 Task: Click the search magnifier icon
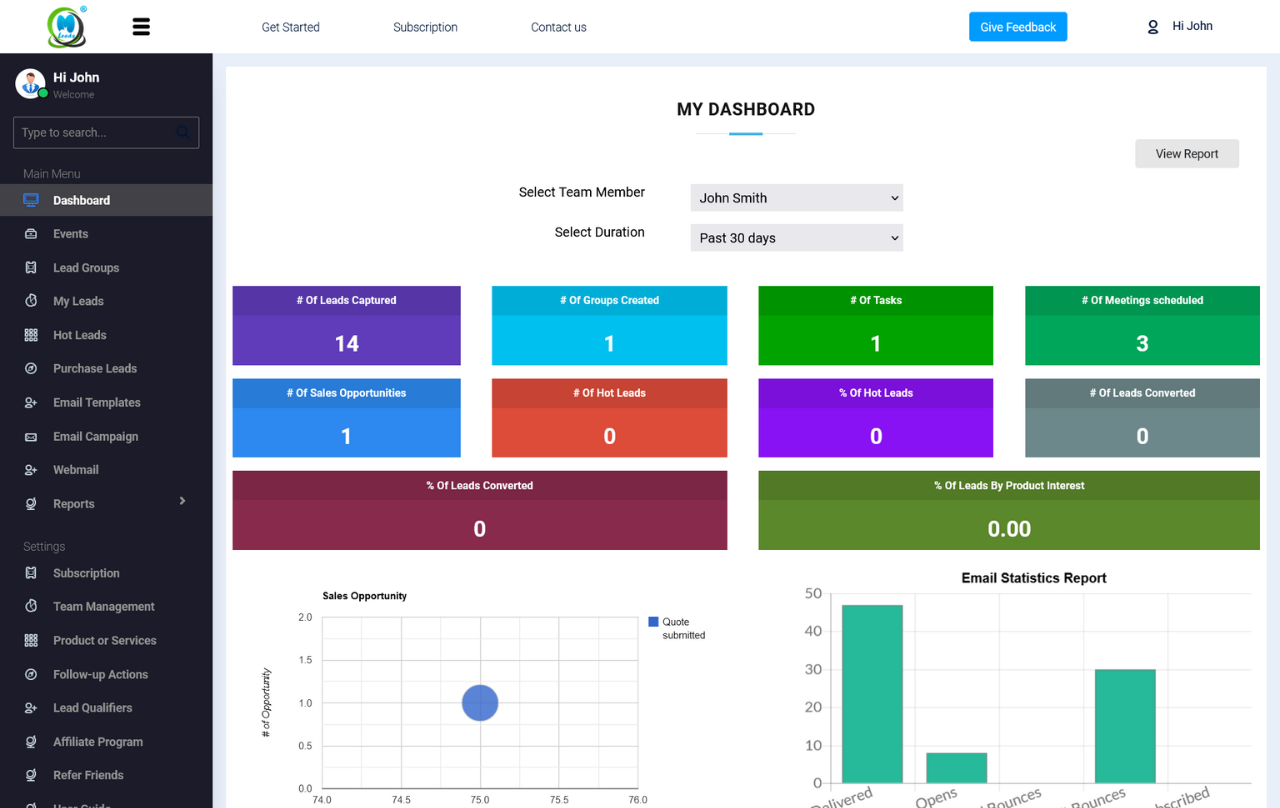[x=183, y=132]
